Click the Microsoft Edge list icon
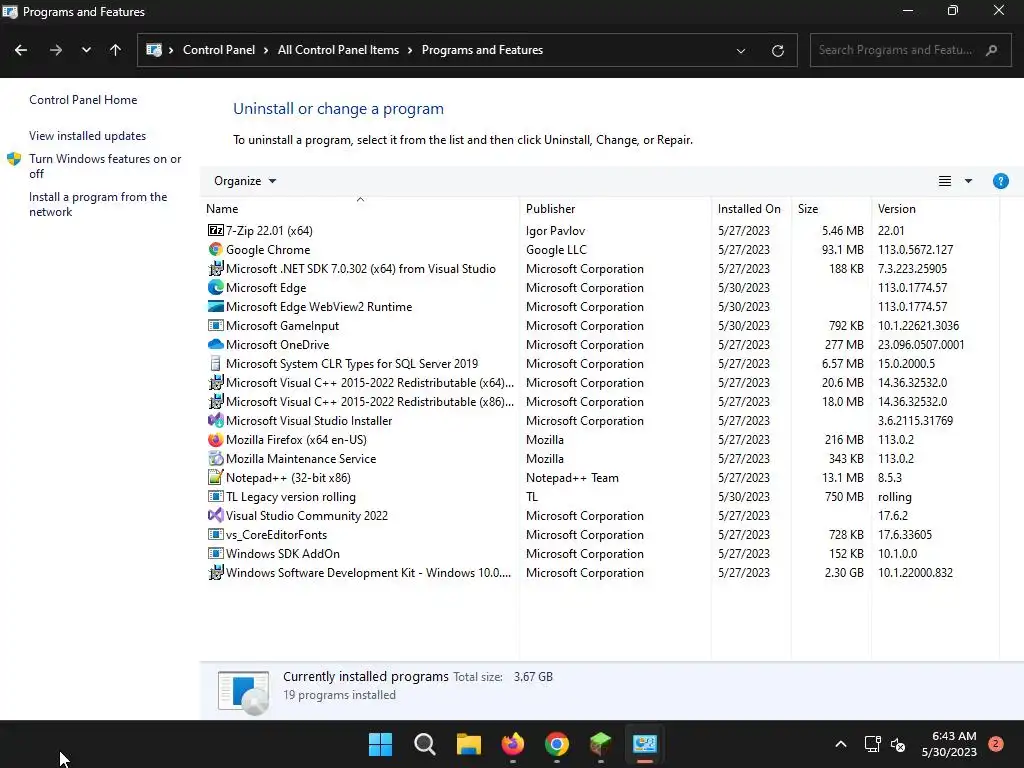 point(216,287)
